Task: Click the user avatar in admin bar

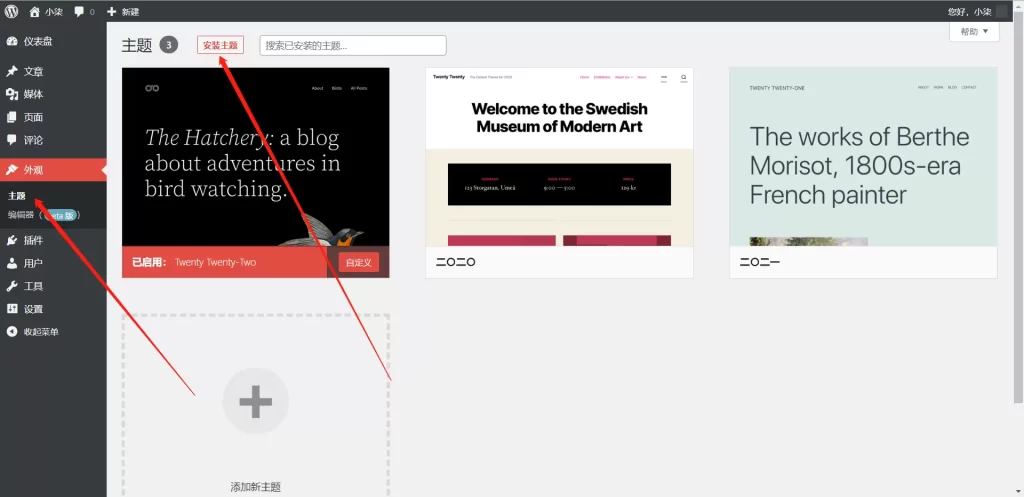Action: (1002, 12)
